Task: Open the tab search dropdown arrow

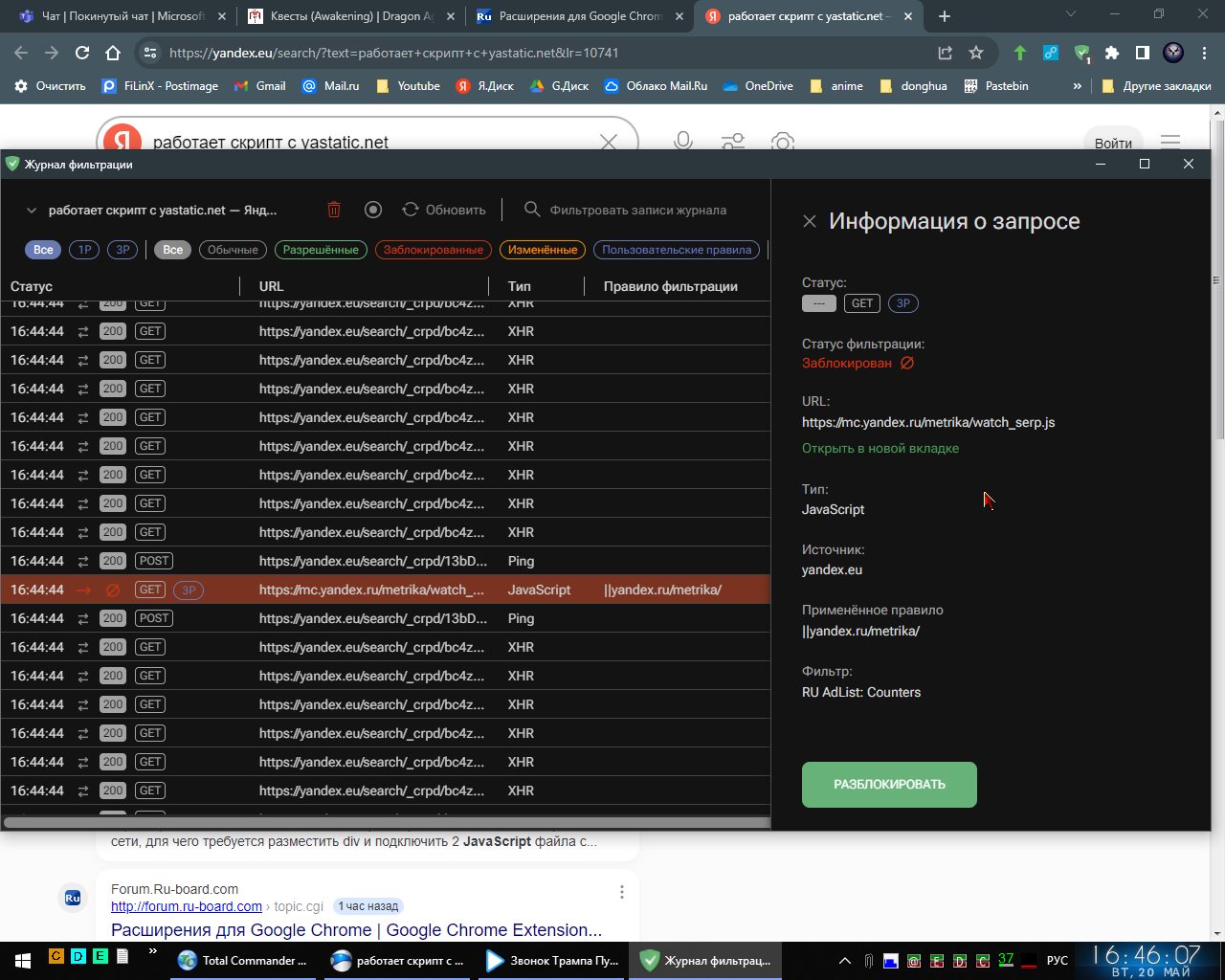Action: point(1071,15)
